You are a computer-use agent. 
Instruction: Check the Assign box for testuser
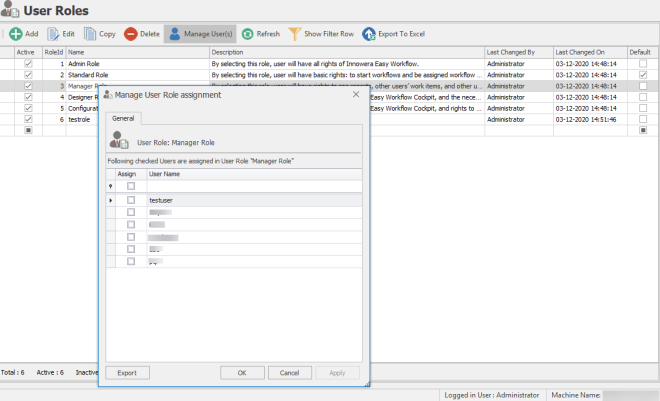[131, 200]
